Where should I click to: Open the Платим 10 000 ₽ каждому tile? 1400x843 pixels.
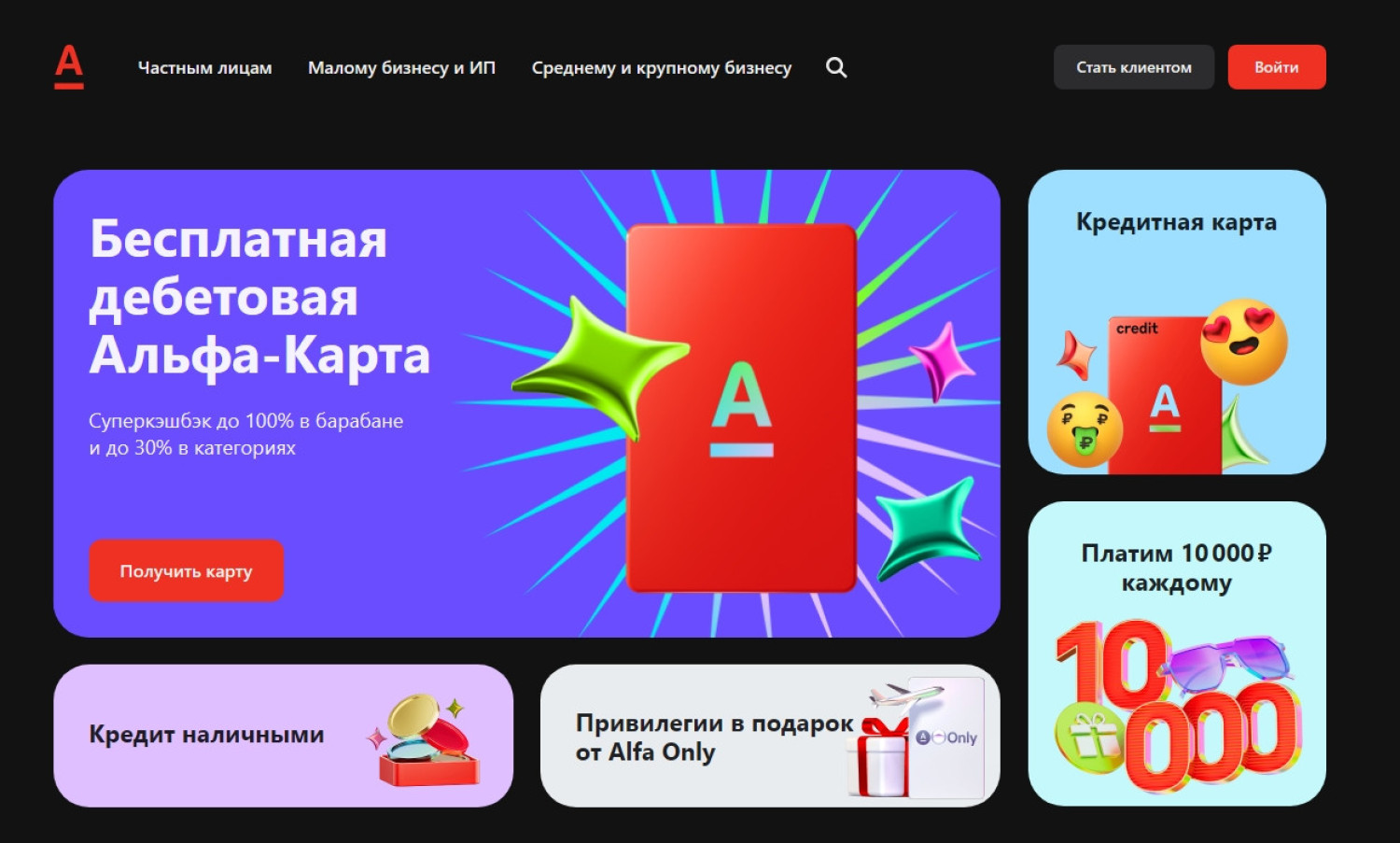(x=1177, y=653)
